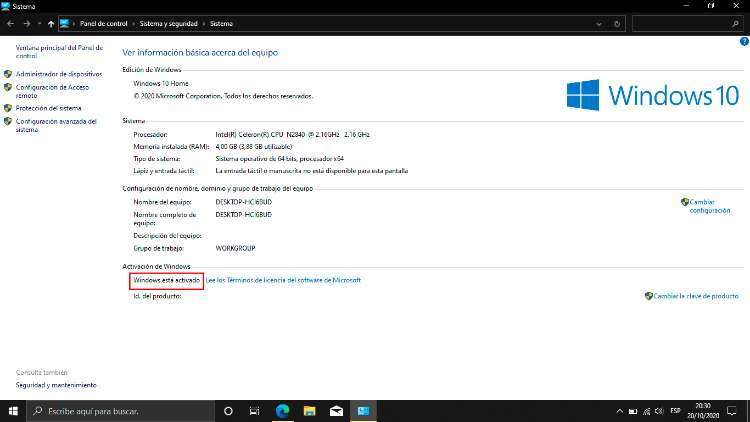Click the taskbar search box
The width and height of the screenshot is (750, 422).
pyautogui.click(x=121, y=411)
